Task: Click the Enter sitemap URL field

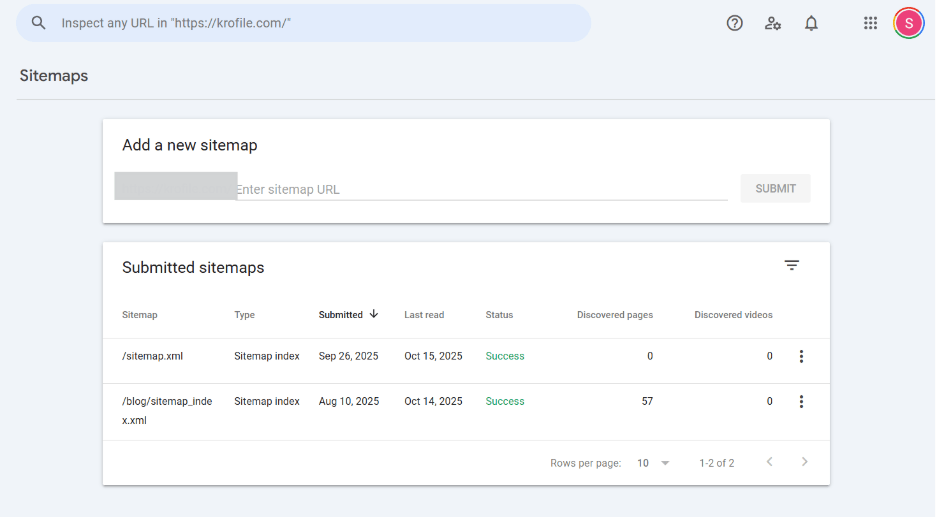Action: point(480,189)
